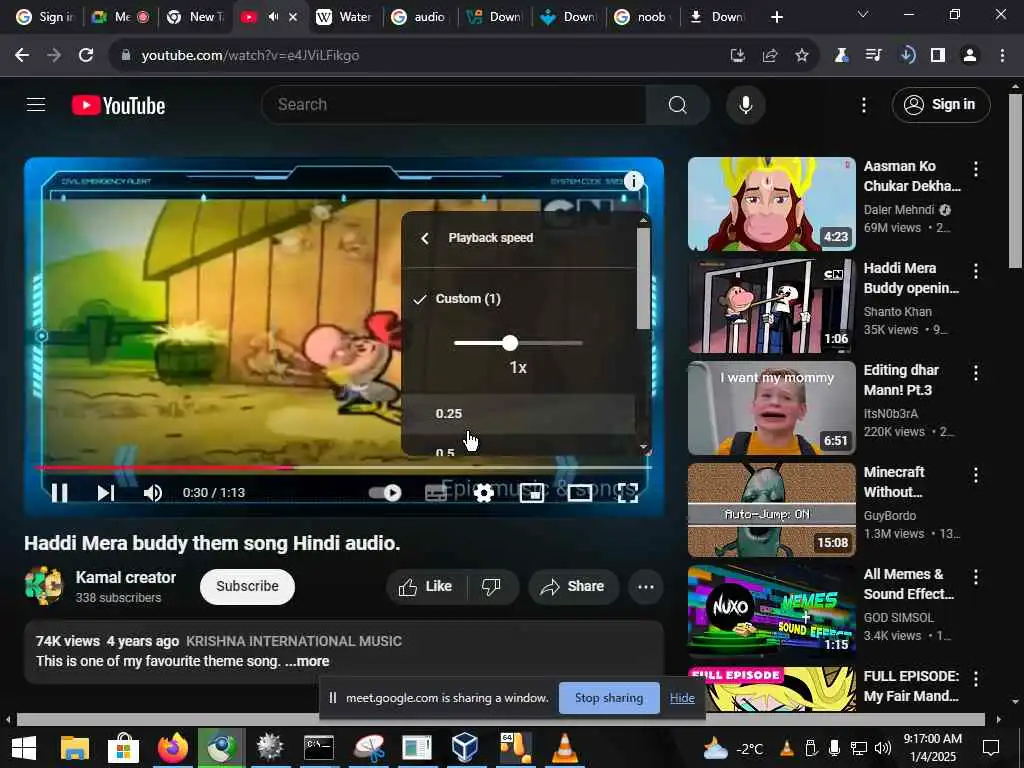
Task: Stop sharing the window
Action: [609, 698]
